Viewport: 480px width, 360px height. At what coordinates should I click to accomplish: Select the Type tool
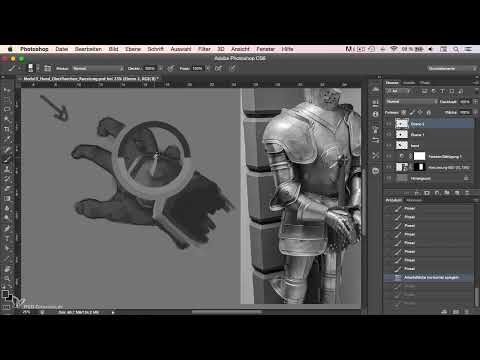coord(6,238)
